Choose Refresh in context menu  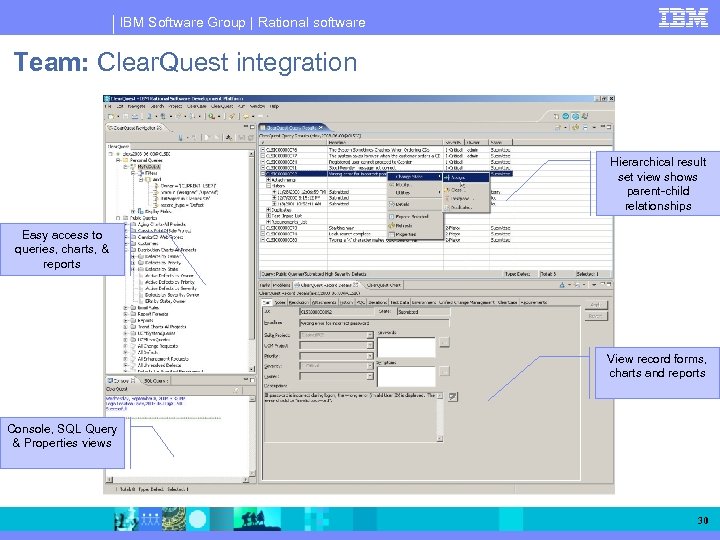(415, 225)
